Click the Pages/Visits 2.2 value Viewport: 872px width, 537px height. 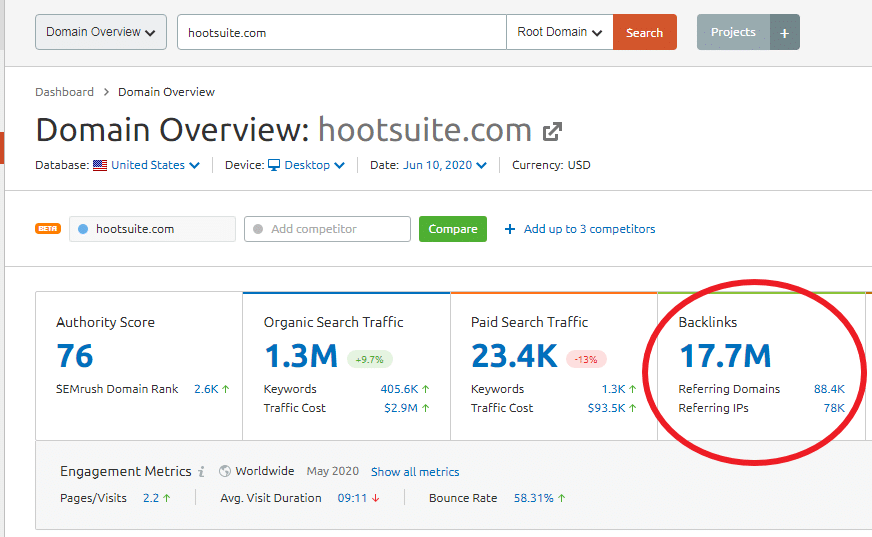[x=151, y=498]
